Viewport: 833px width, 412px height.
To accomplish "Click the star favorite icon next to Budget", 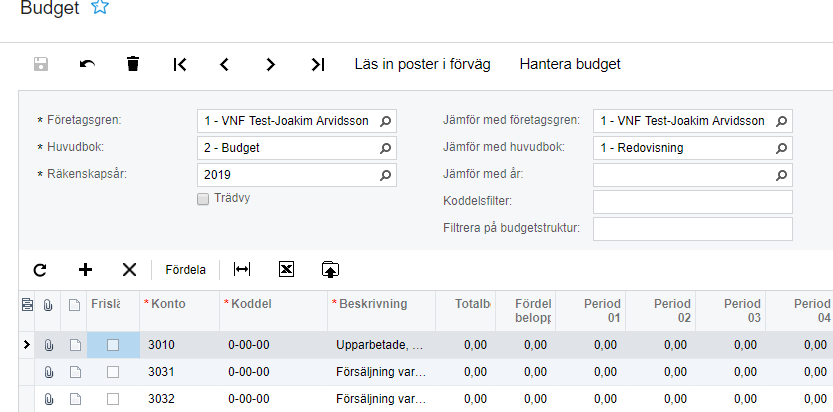I will [x=100, y=8].
